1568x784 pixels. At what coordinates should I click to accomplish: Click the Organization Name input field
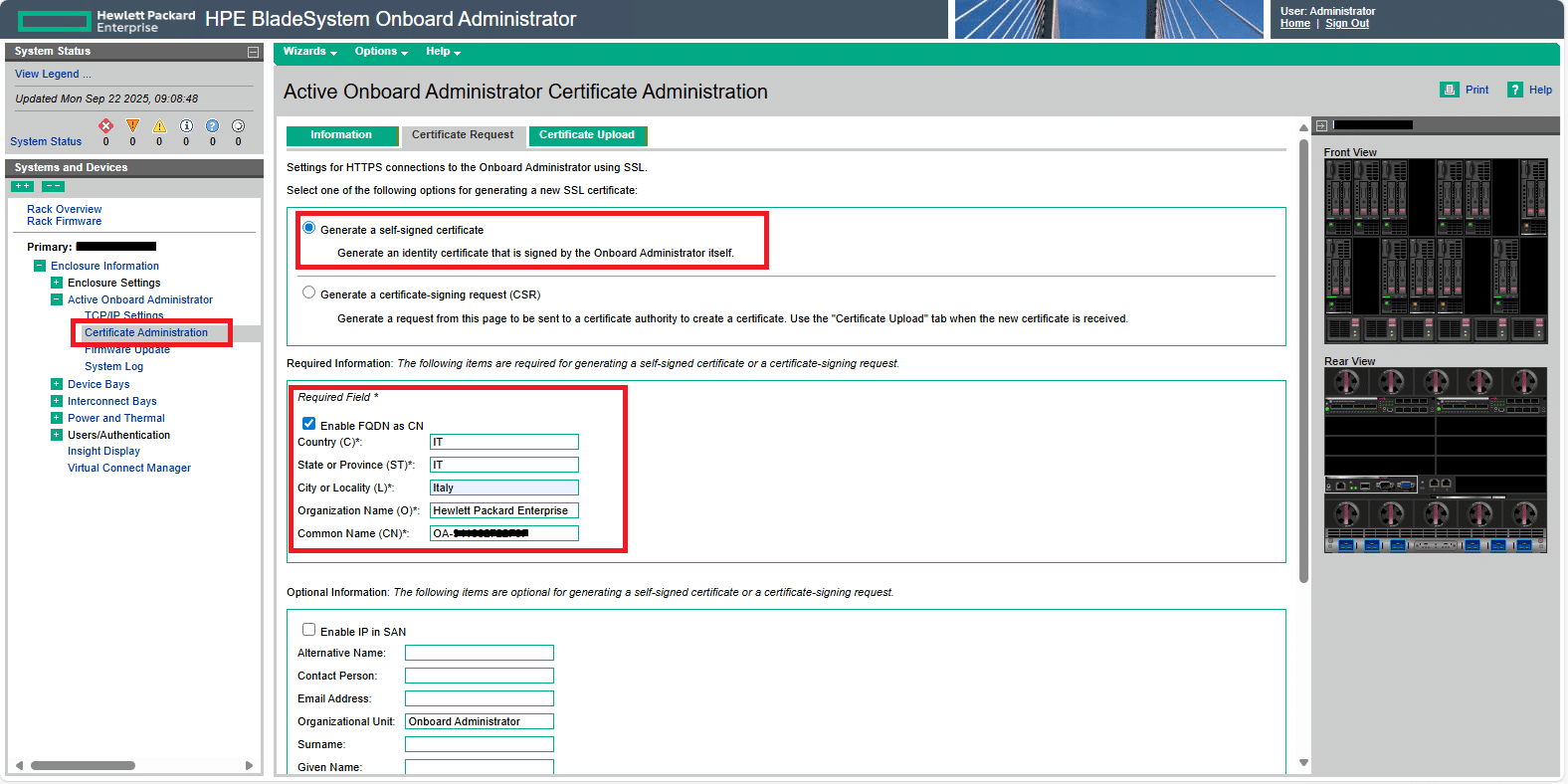click(503, 510)
